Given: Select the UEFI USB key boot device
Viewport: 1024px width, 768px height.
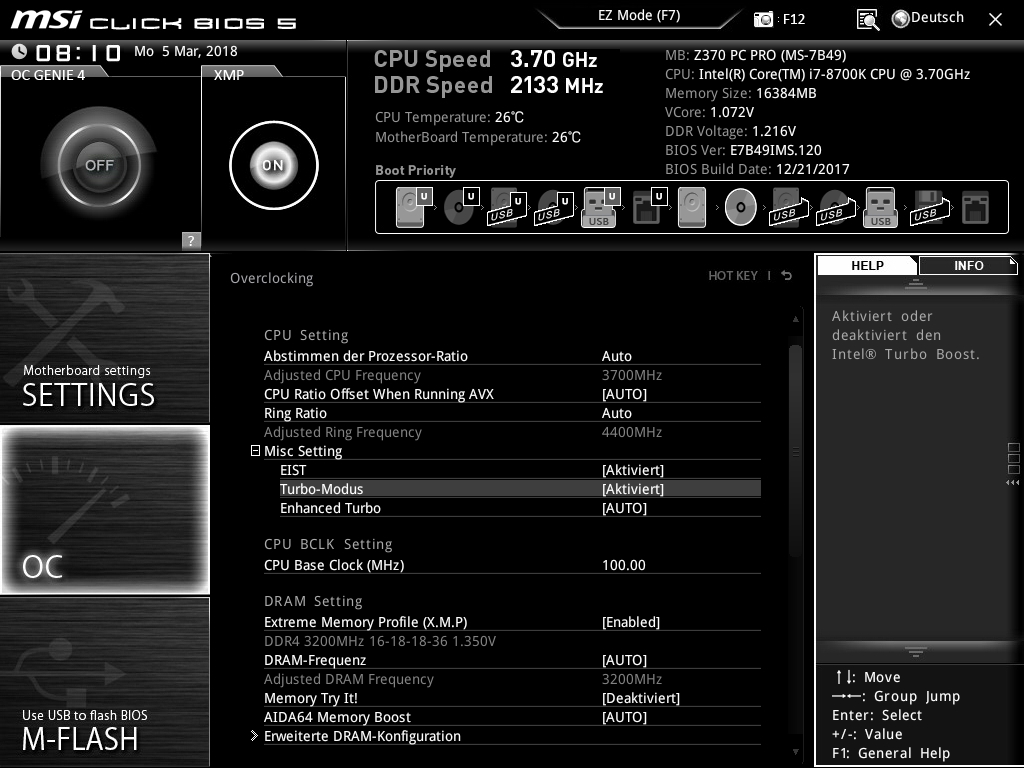Looking at the screenshot, I should [x=601, y=207].
